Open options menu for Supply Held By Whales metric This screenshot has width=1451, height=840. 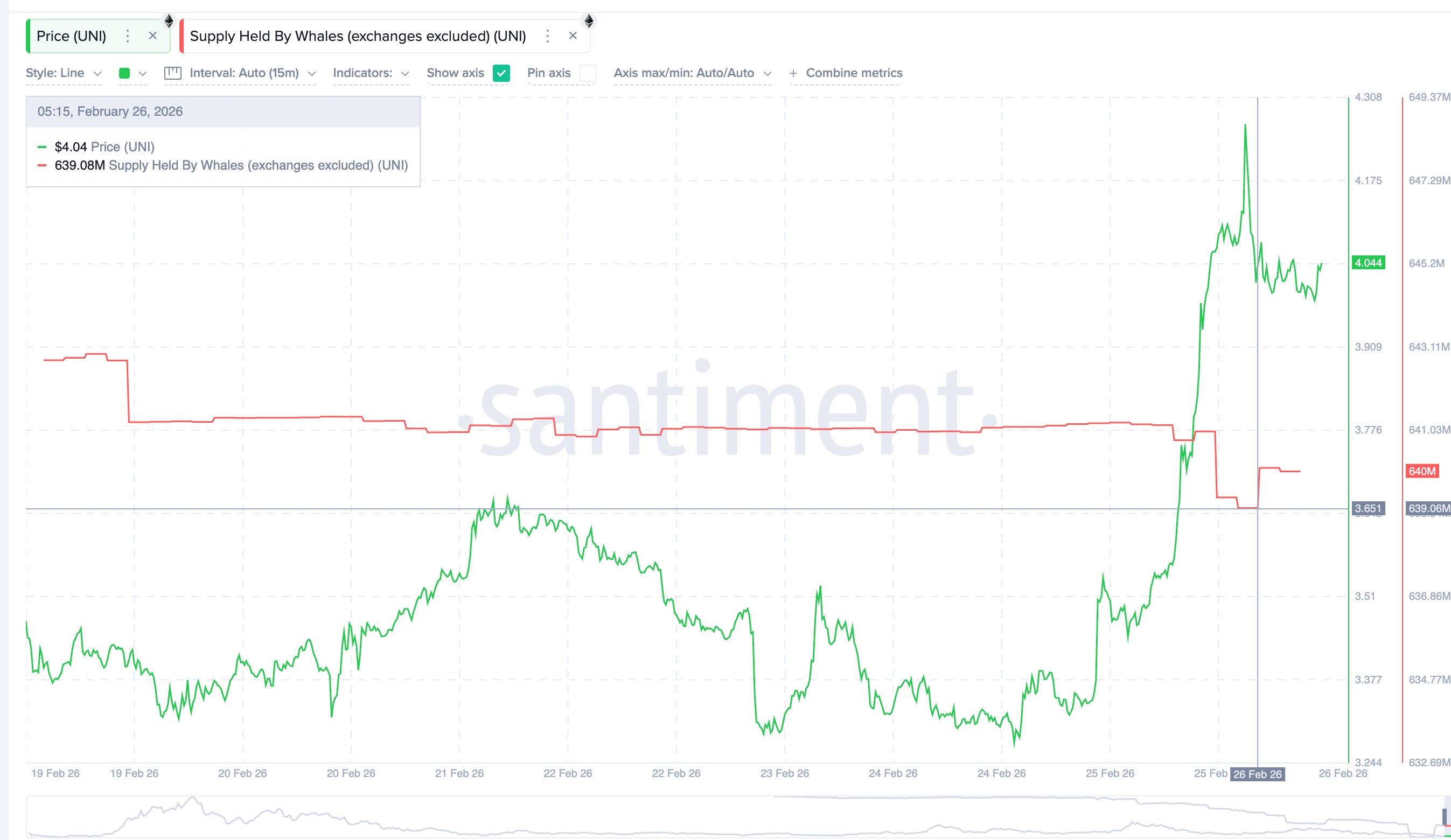pos(548,36)
